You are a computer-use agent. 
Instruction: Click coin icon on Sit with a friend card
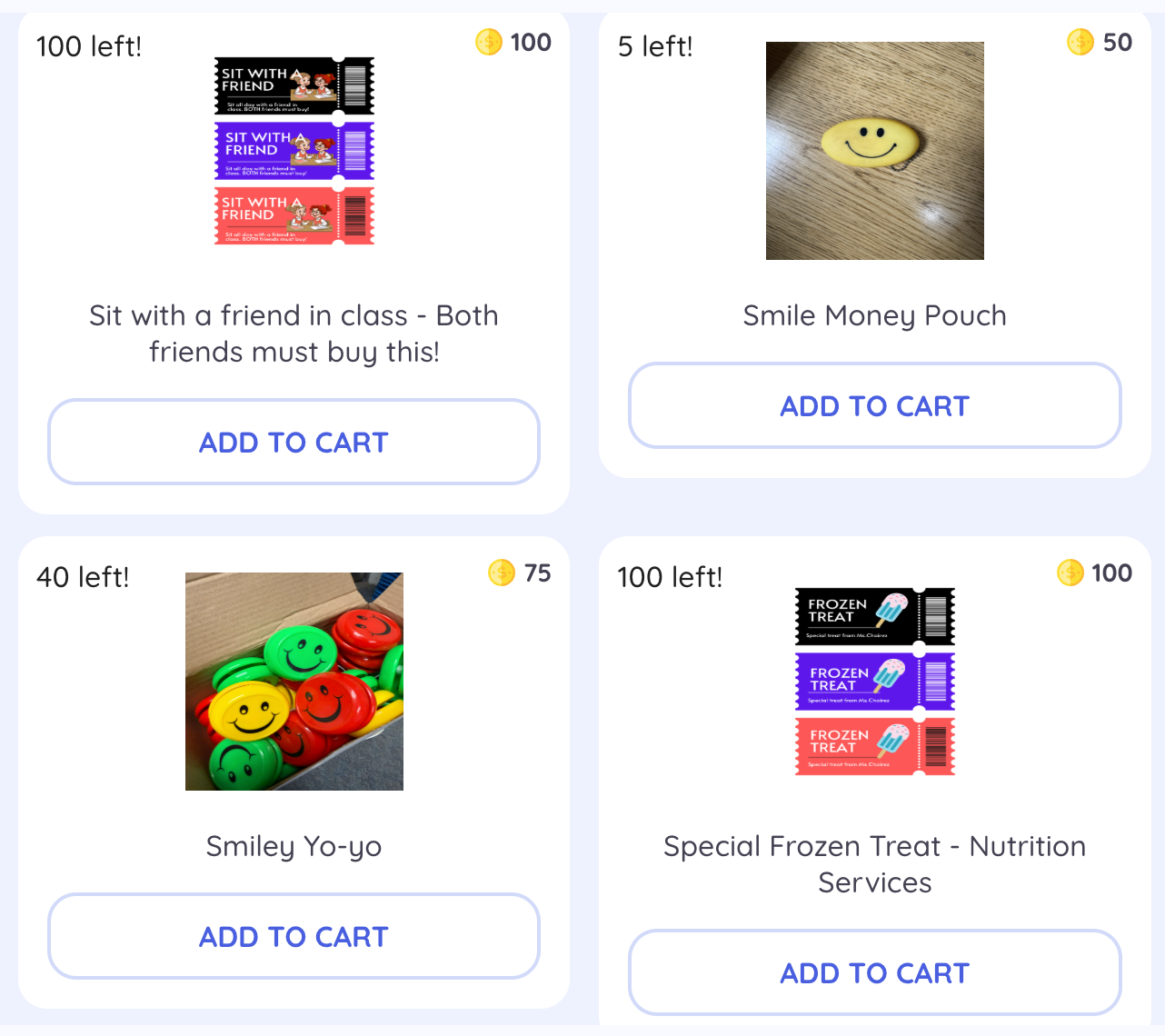[x=489, y=42]
